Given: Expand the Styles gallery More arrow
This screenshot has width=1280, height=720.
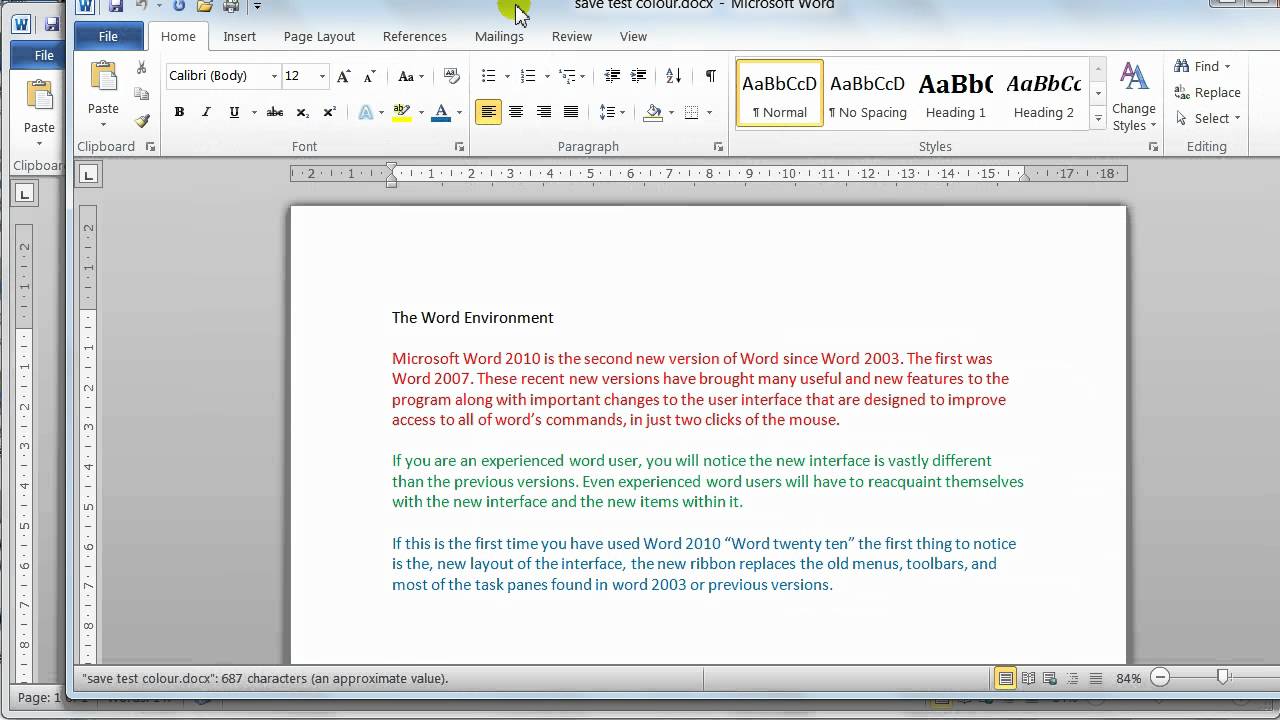Looking at the screenshot, I should (1098, 119).
